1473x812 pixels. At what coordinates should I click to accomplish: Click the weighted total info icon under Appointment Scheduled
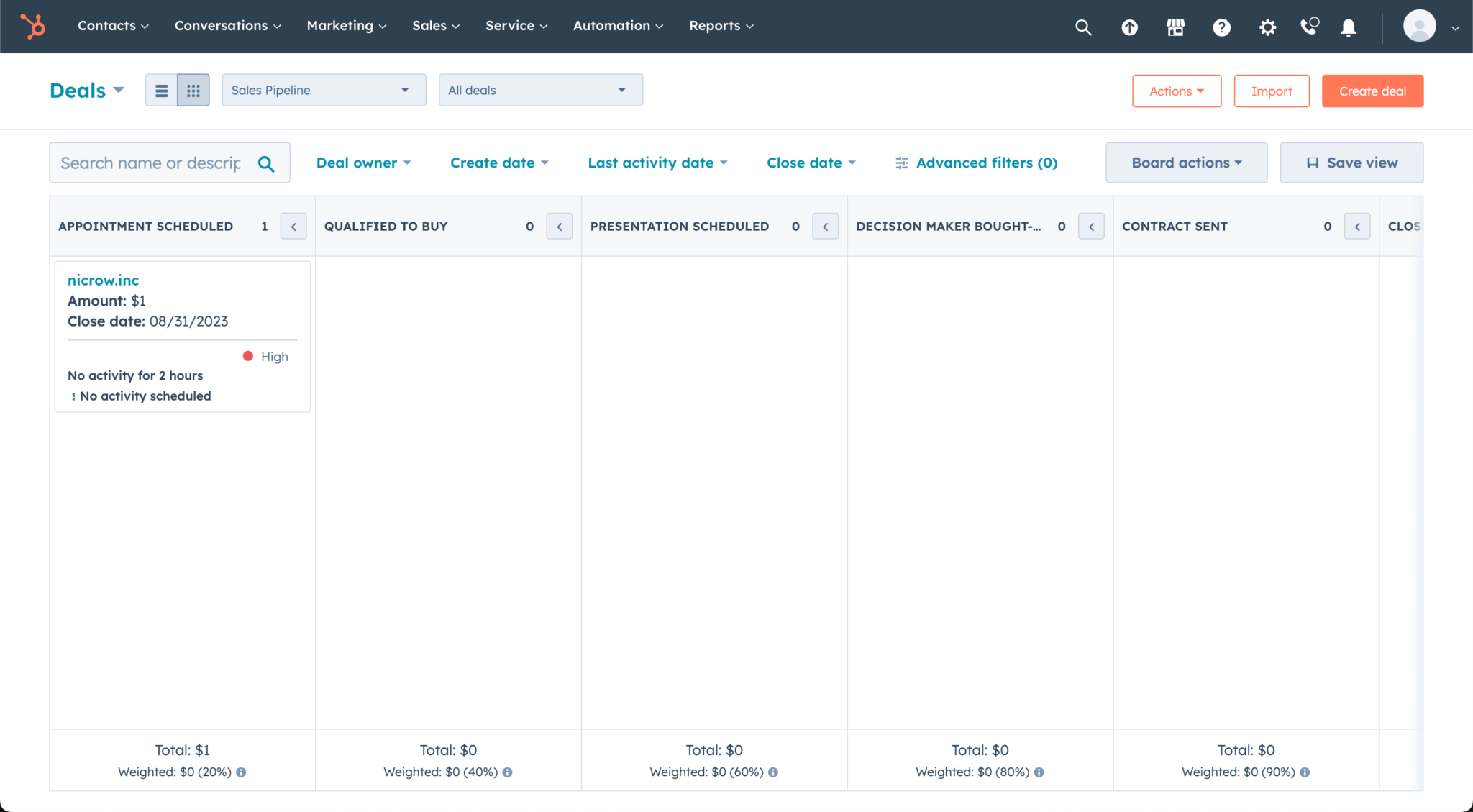coord(242,772)
